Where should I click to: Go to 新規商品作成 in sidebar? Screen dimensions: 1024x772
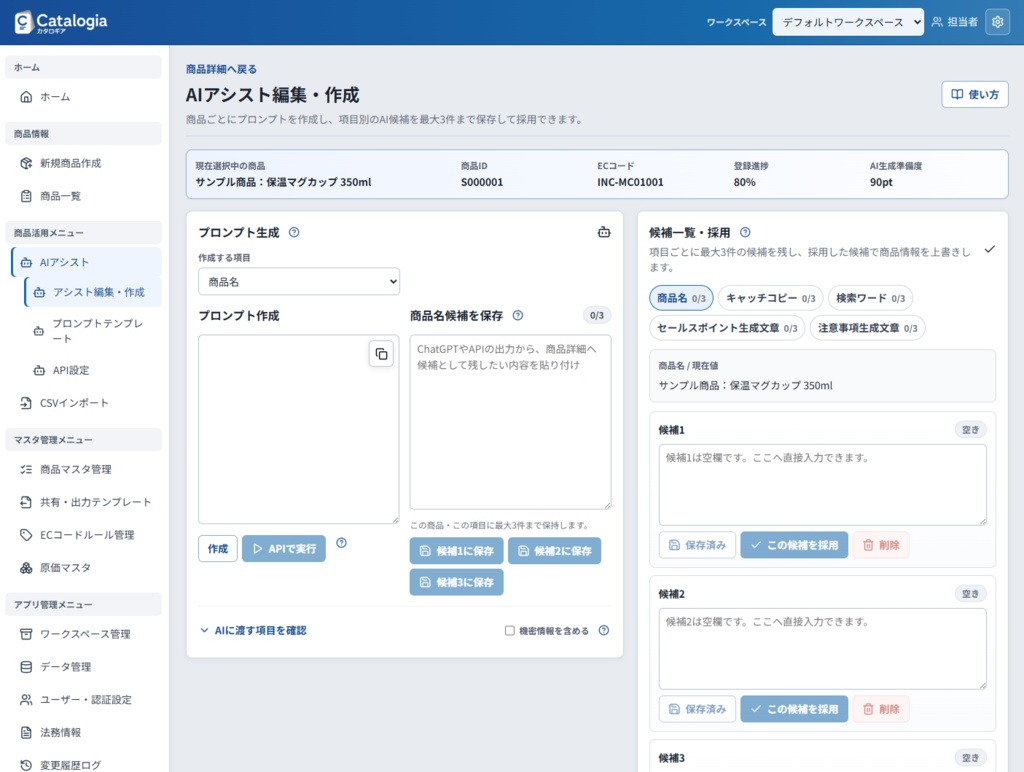click(x=84, y=163)
